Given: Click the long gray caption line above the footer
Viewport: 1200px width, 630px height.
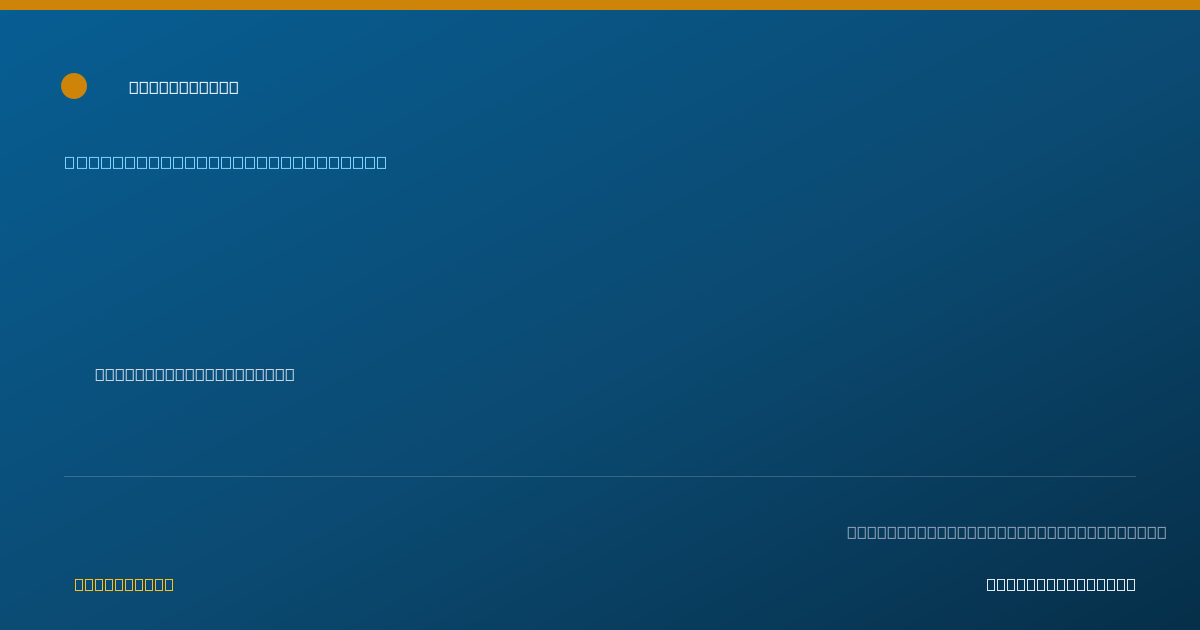Looking at the screenshot, I should (x=1007, y=532).
